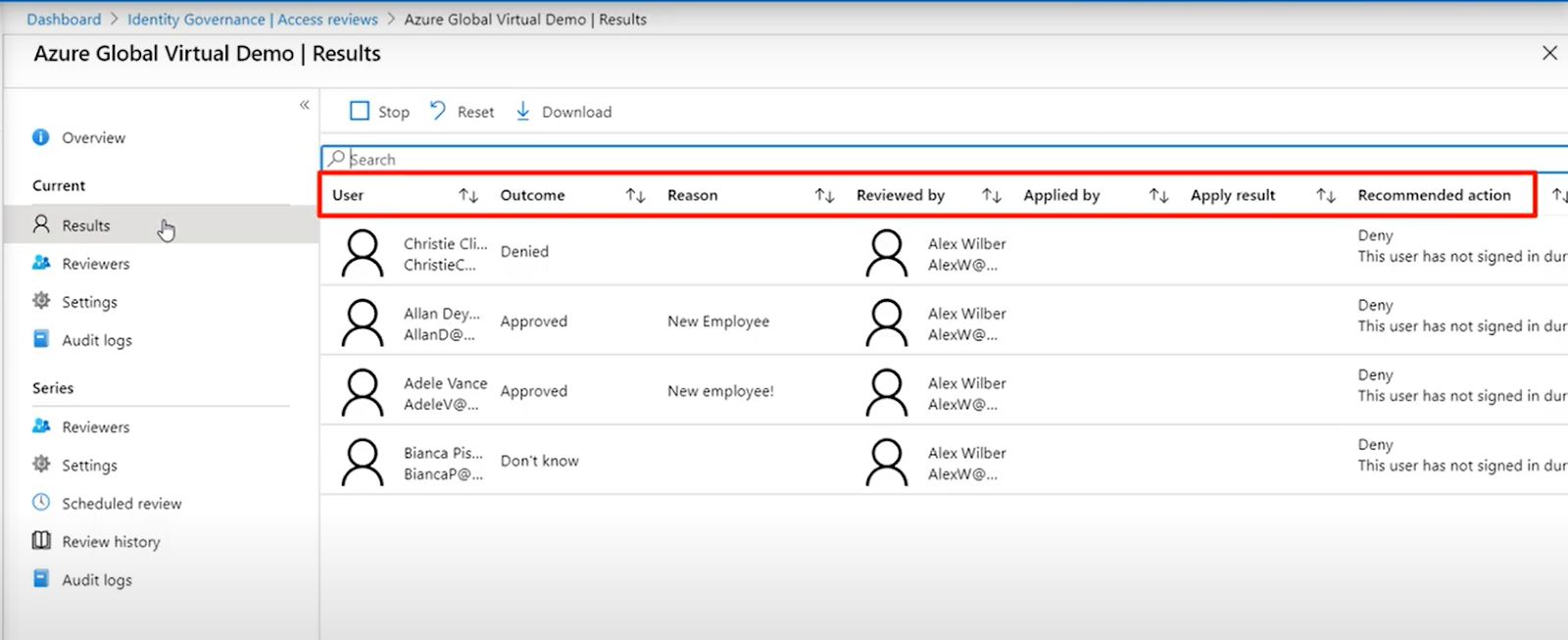Sort by Applied by column arrows

[x=1158, y=195]
